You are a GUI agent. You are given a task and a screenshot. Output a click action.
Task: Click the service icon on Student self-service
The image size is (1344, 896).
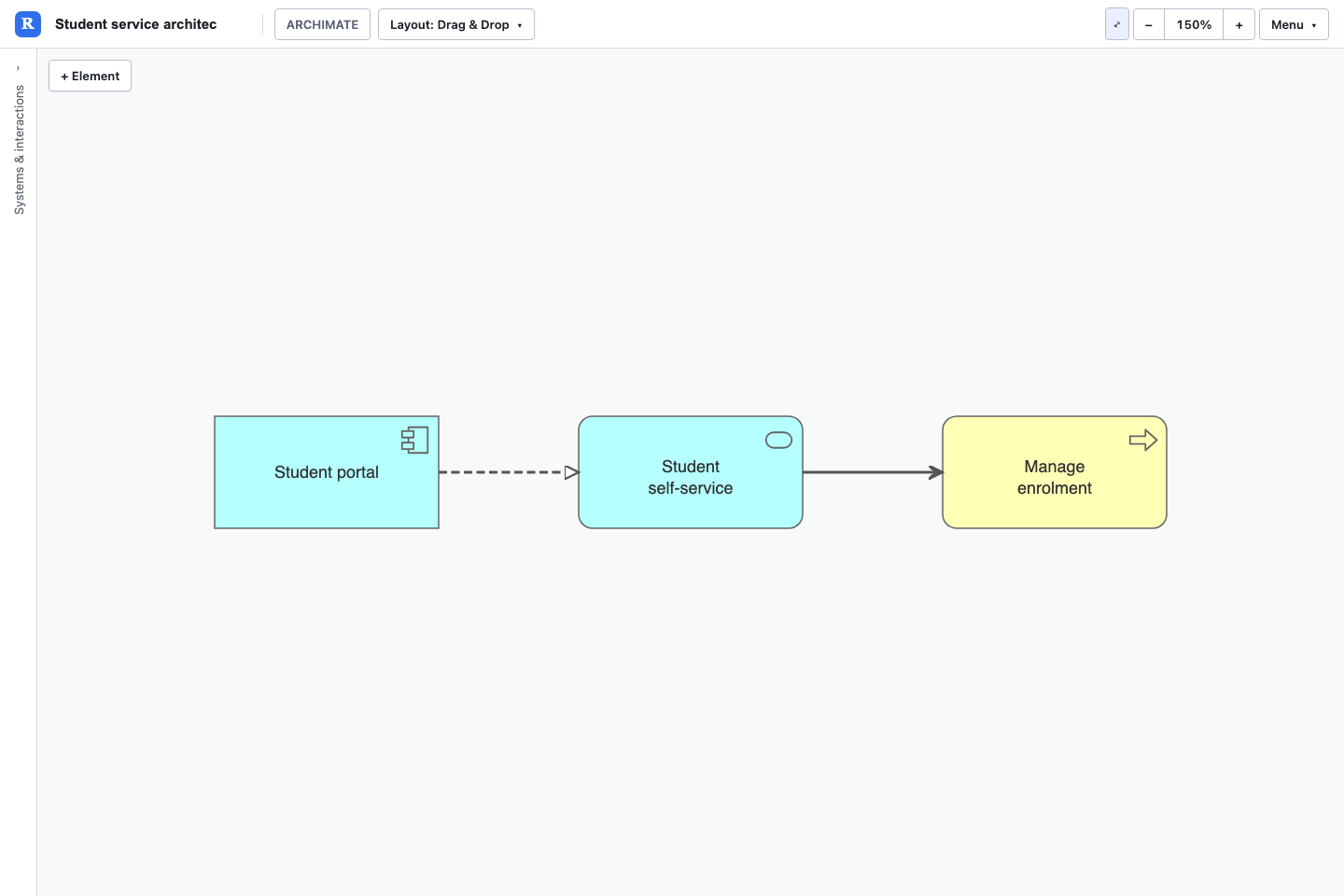(x=778, y=440)
